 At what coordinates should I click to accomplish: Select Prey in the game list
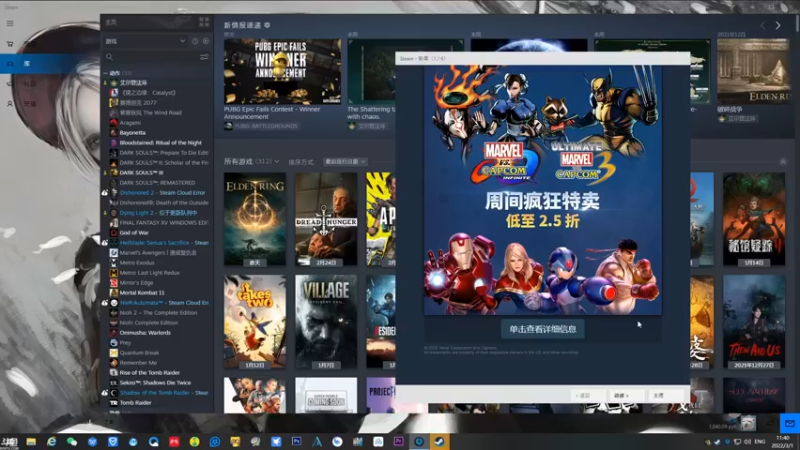[125, 343]
